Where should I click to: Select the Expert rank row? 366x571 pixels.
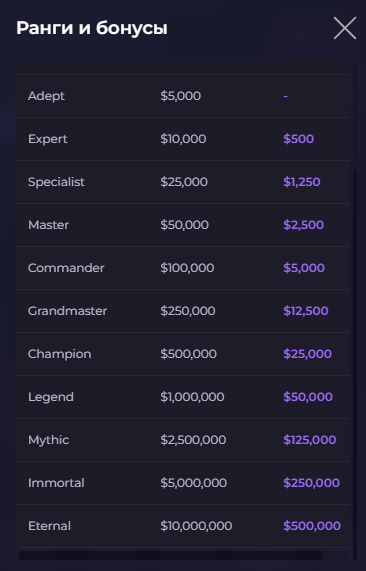pyautogui.click(x=183, y=139)
